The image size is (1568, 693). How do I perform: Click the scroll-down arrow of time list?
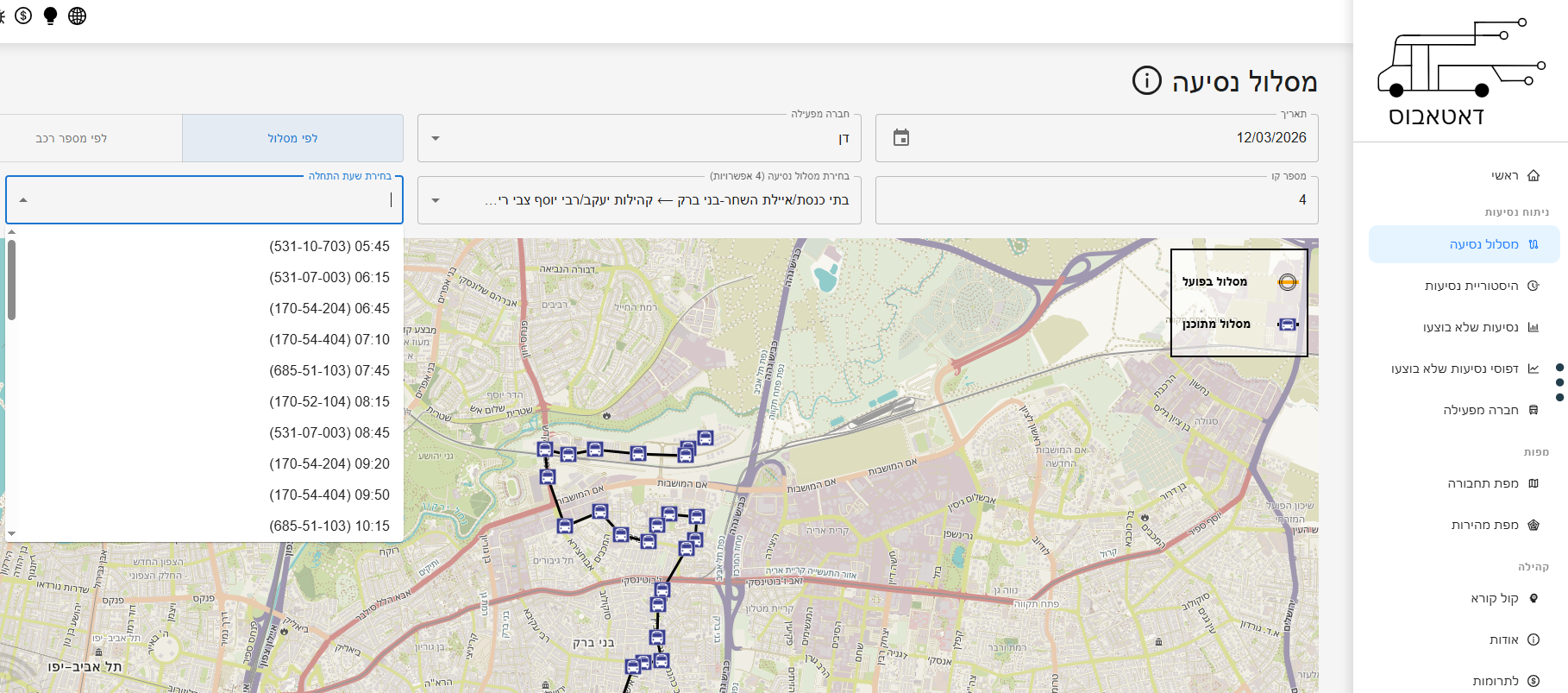[x=11, y=534]
